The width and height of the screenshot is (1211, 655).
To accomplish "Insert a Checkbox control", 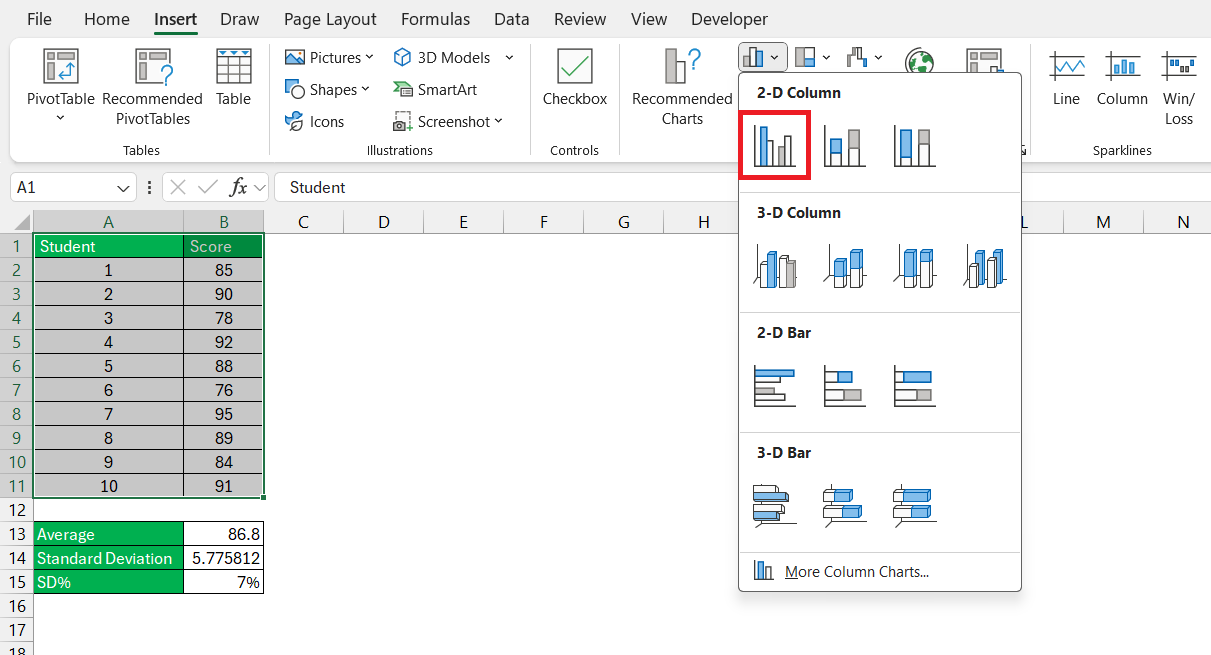I will (575, 77).
